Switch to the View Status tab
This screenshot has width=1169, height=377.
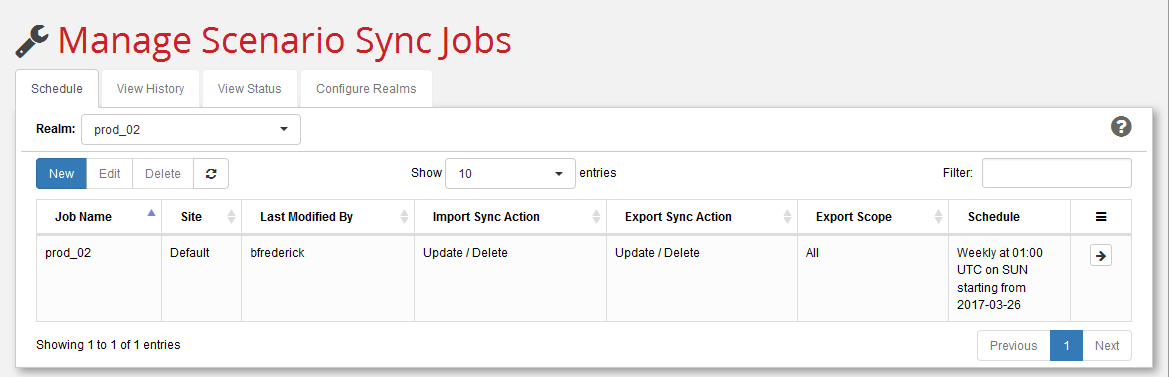[x=250, y=89]
